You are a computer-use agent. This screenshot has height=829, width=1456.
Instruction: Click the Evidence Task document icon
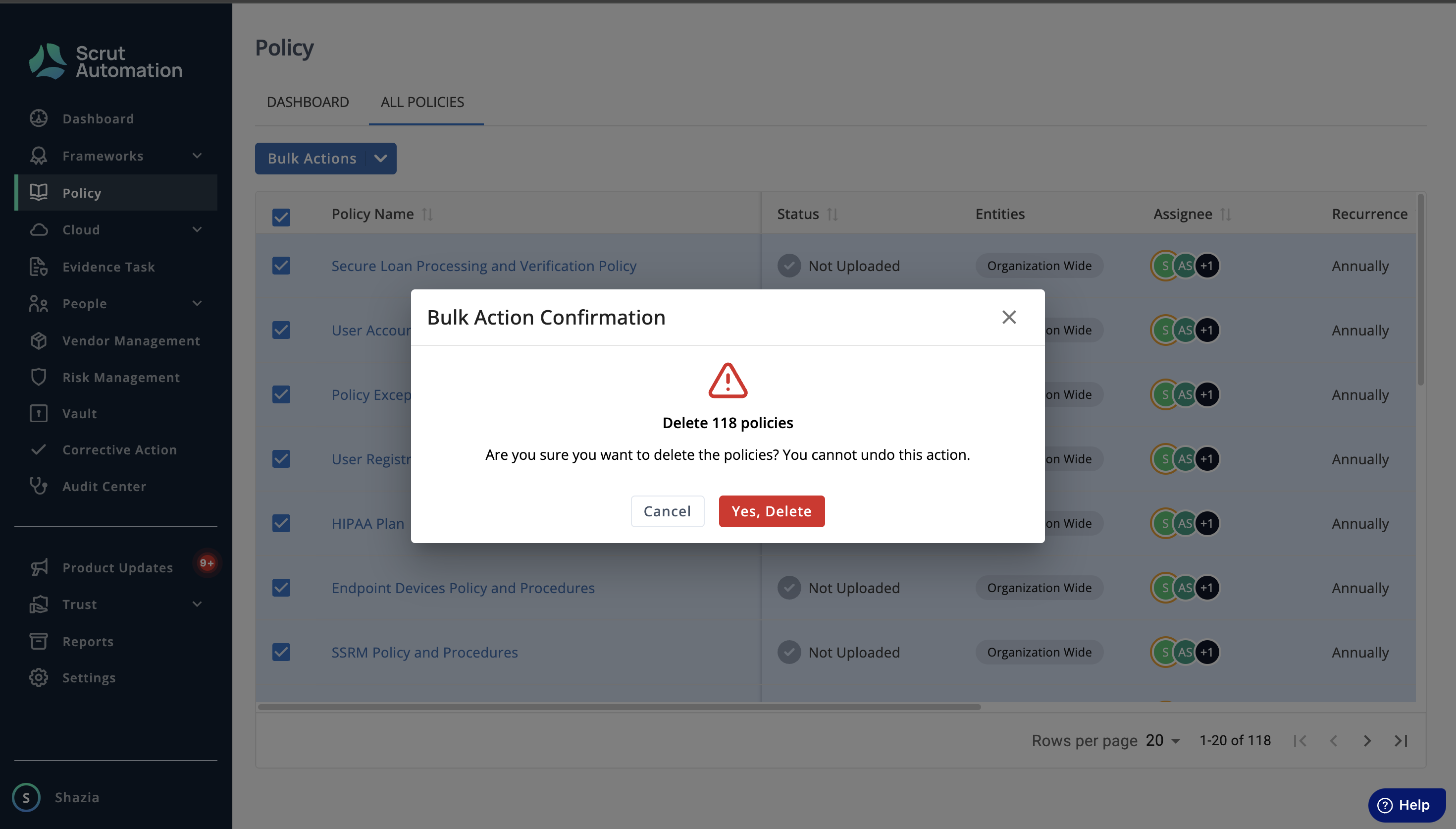pyautogui.click(x=39, y=267)
